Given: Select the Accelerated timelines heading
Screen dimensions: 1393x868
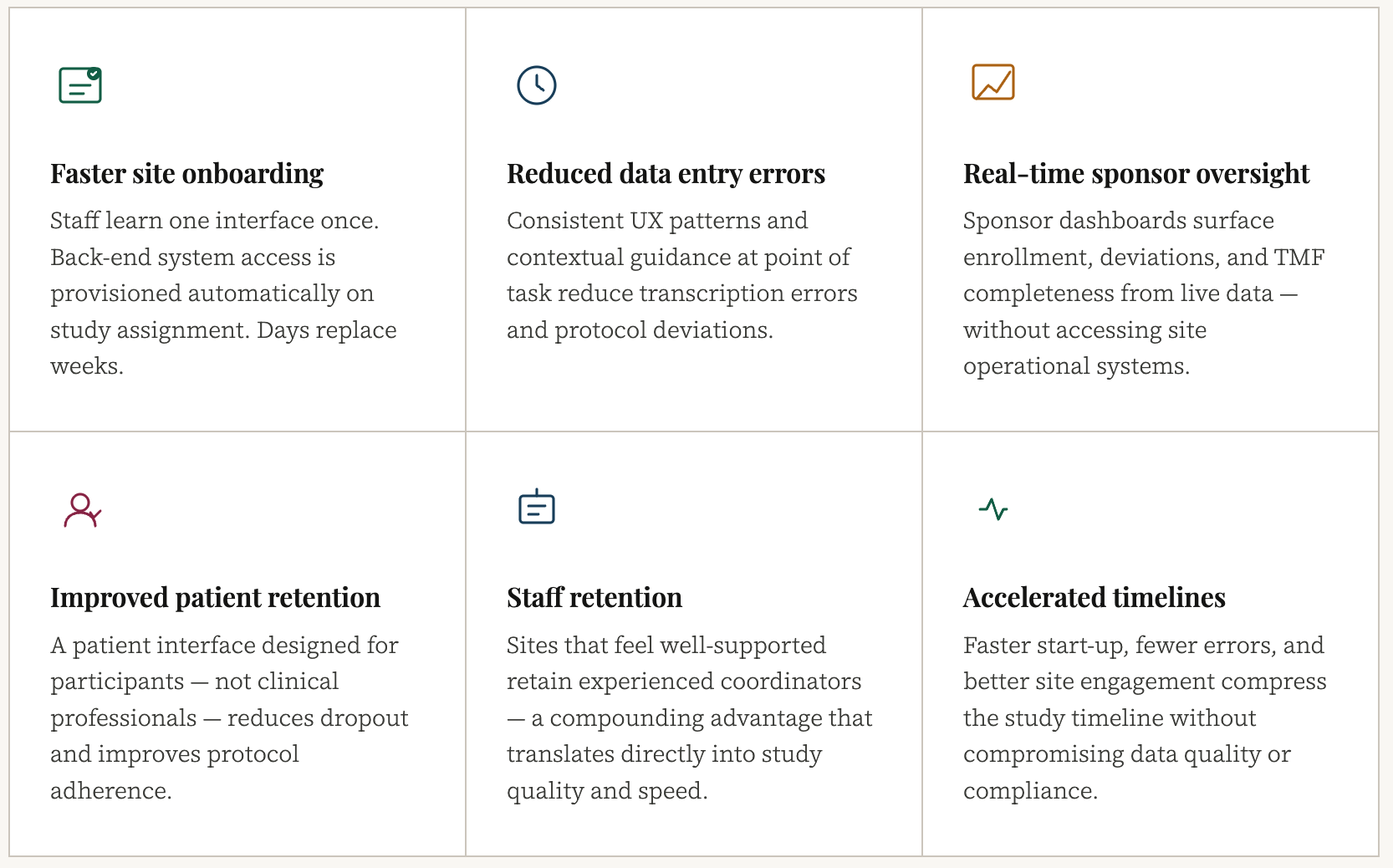Looking at the screenshot, I should pos(1094,598).
